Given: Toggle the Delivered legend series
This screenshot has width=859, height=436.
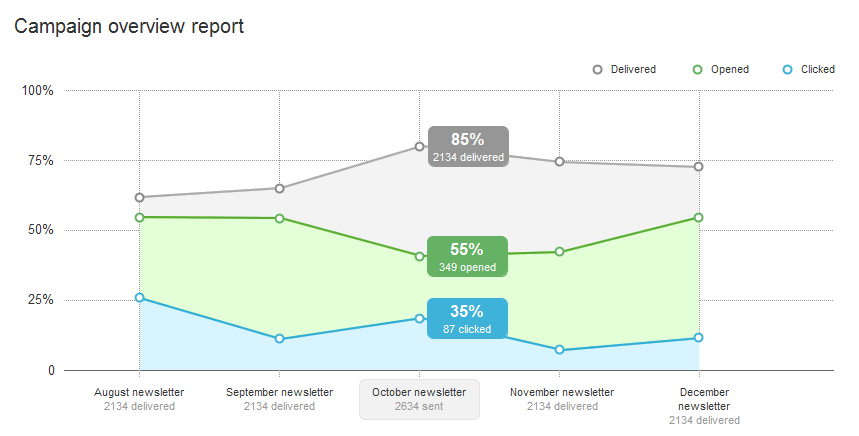Looking at the screenshot, I should point(624,70).
